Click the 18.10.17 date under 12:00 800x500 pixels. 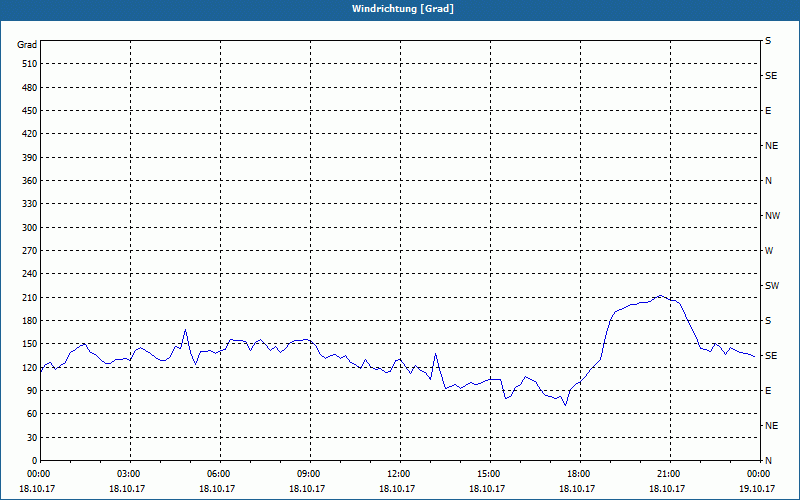(397, 488)
